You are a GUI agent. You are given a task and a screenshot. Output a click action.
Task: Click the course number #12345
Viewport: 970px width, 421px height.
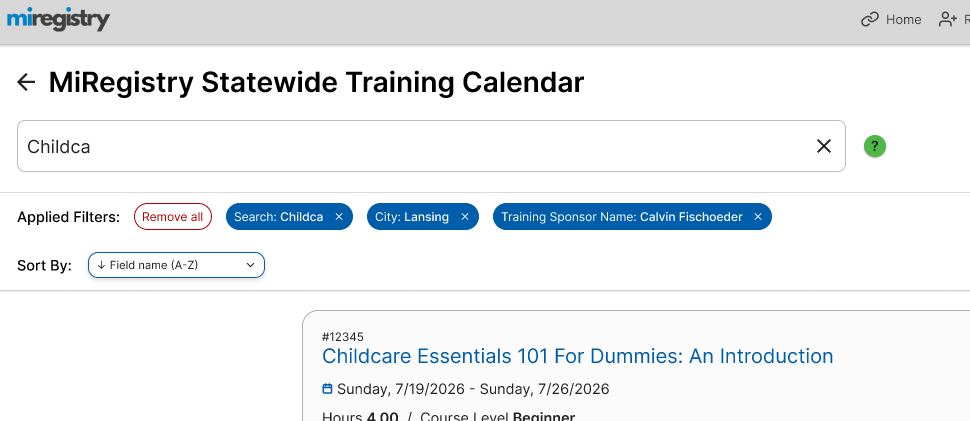(342, 337)
